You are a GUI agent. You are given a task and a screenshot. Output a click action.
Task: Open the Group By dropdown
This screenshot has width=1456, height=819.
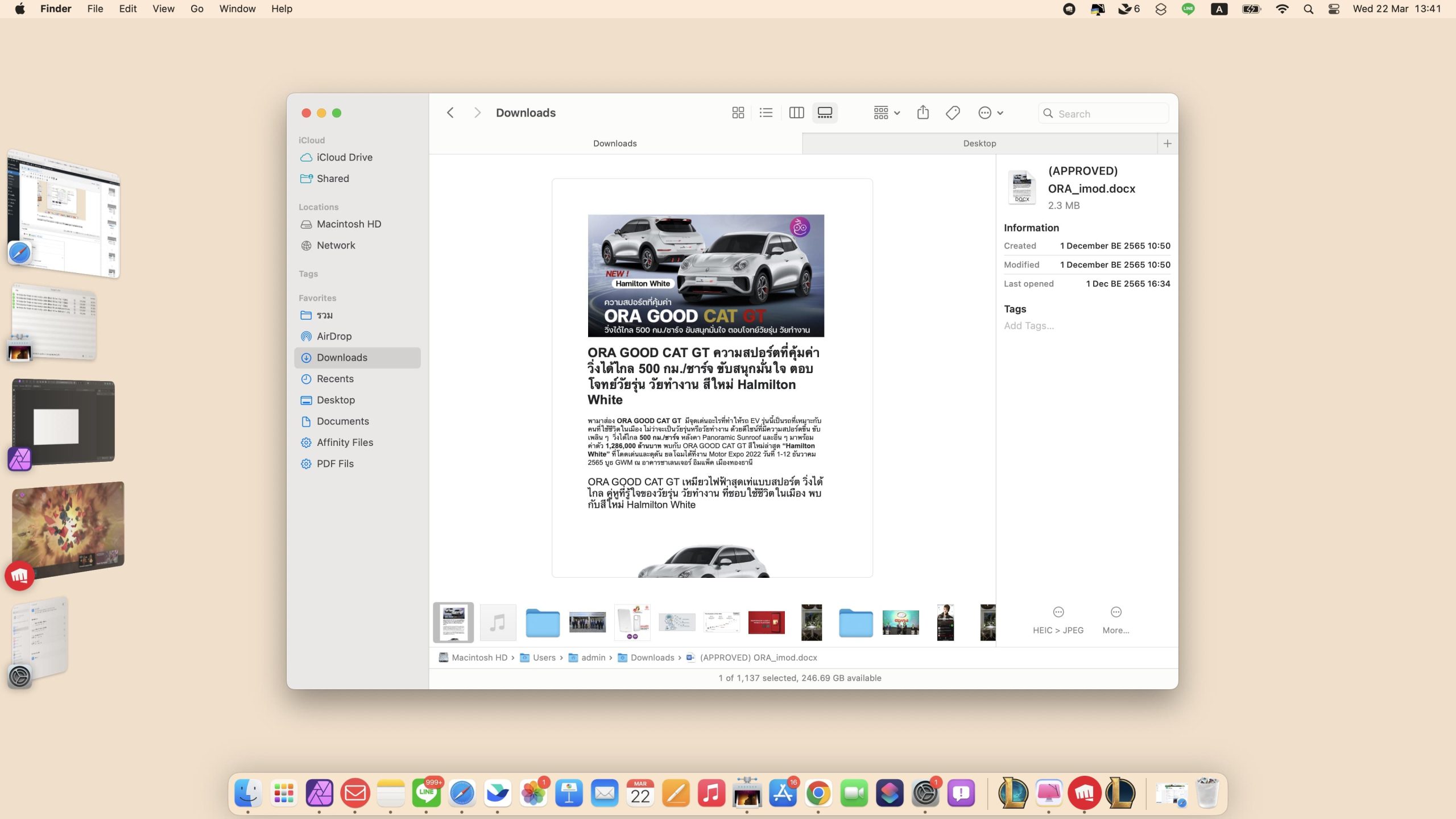(886, 113)
